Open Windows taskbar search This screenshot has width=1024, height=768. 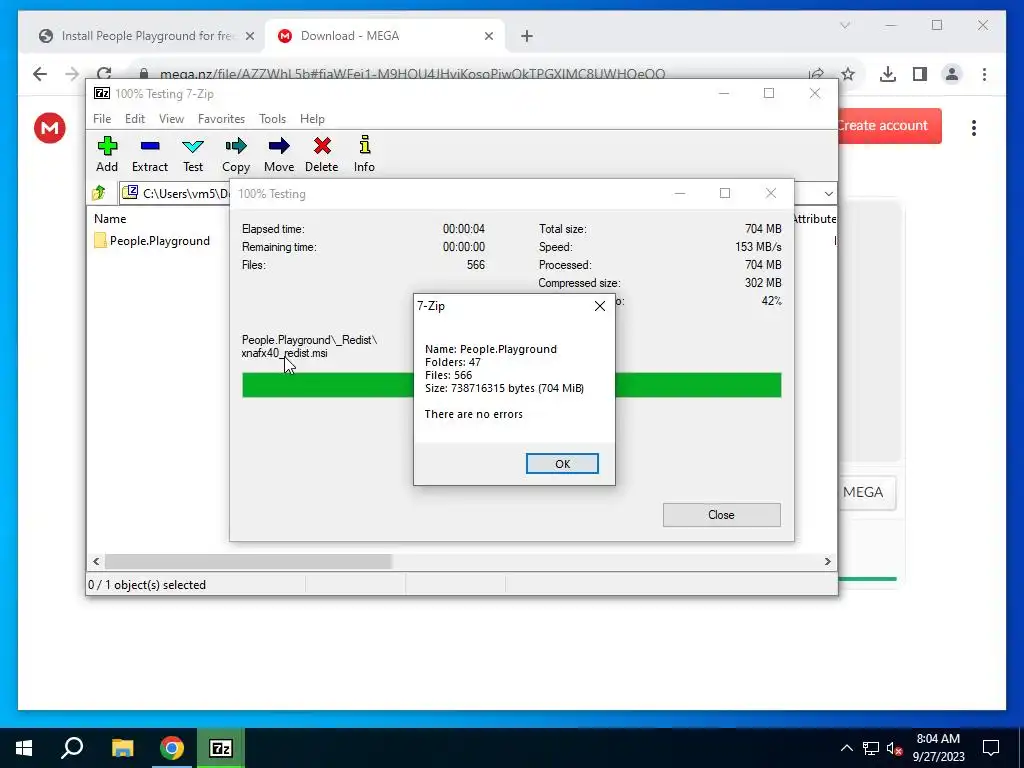tap(72, 748)
